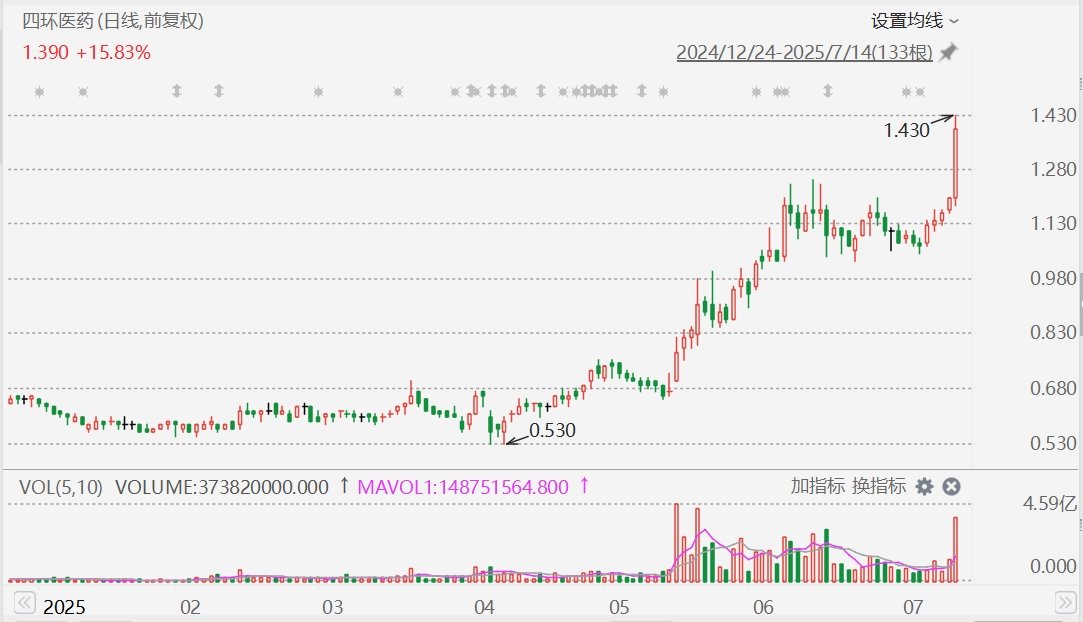The image size is (1083, 622).
Task: Click the leftmost event marker above chart
Action: click(40, 92)
